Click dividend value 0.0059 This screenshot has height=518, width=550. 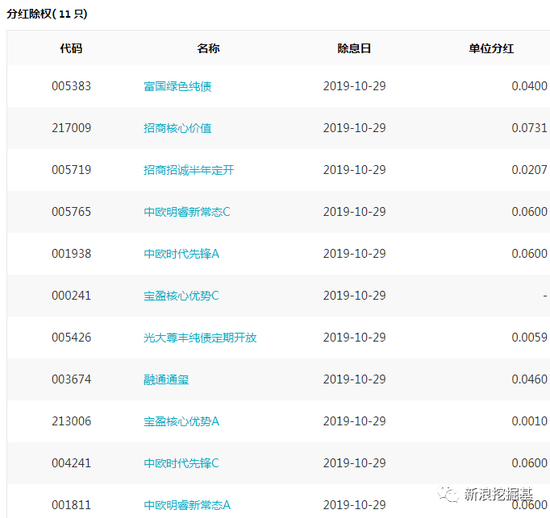click(x=529, y=337)
